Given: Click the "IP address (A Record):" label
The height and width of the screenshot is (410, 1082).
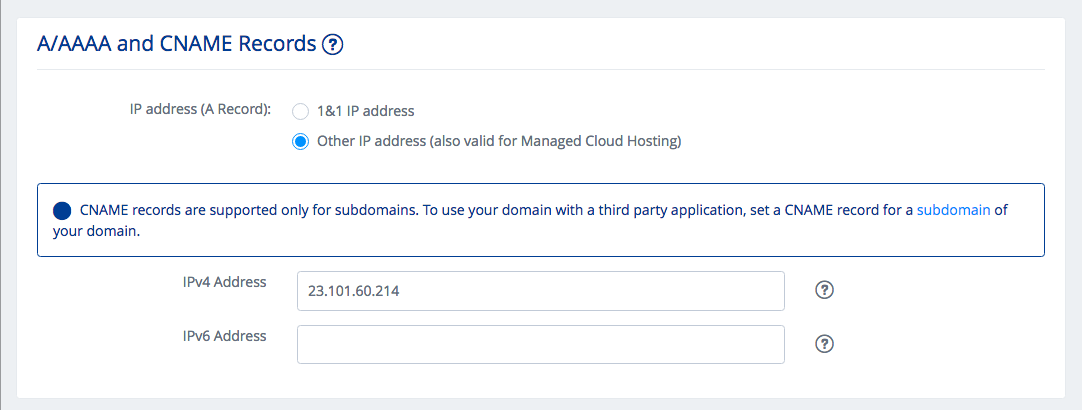Looking at the screenshot, I should click(x=200, y=110).
